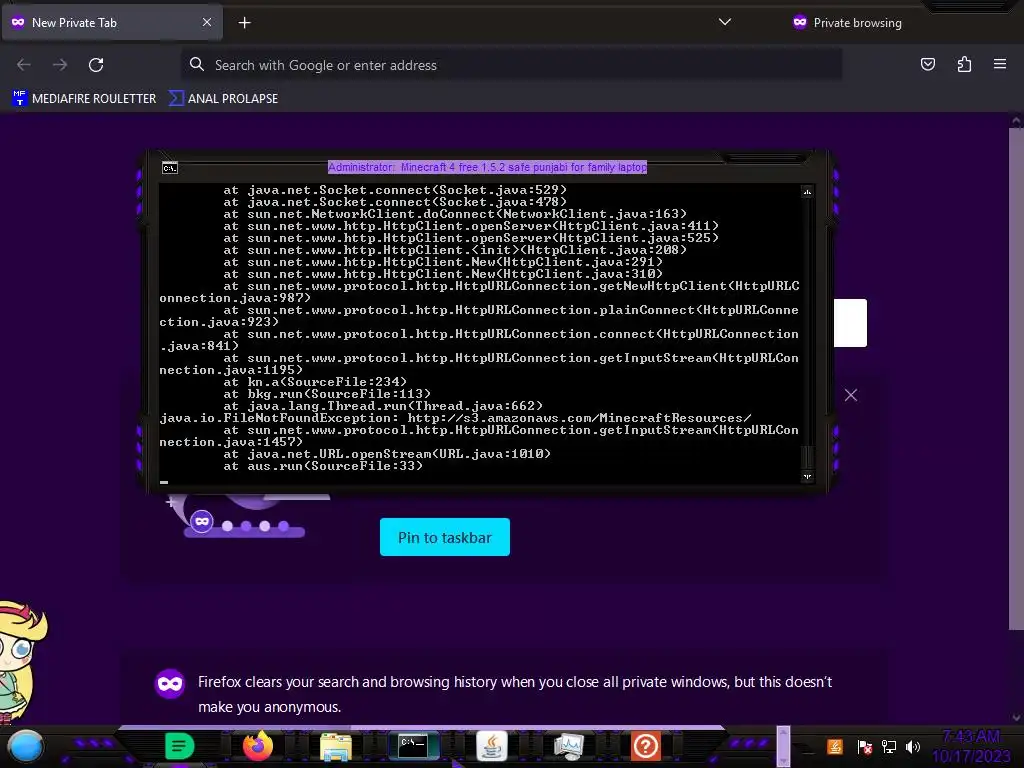Dismiss the Firefox promo with X

coord(850,395)
